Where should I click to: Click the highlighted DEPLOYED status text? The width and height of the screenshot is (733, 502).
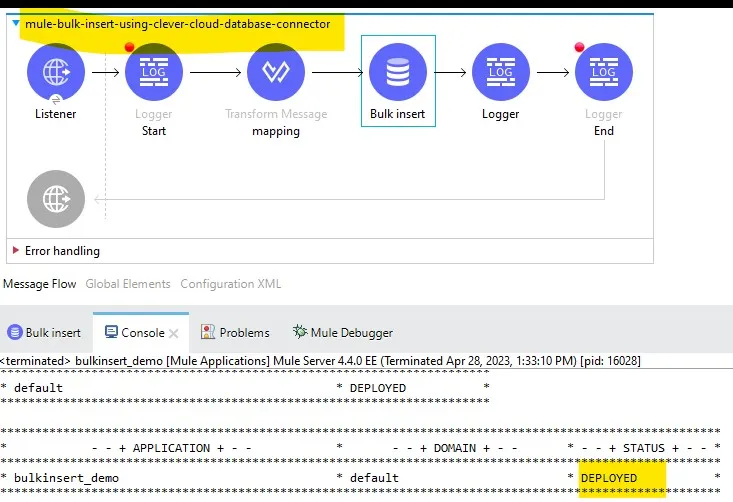609,478
